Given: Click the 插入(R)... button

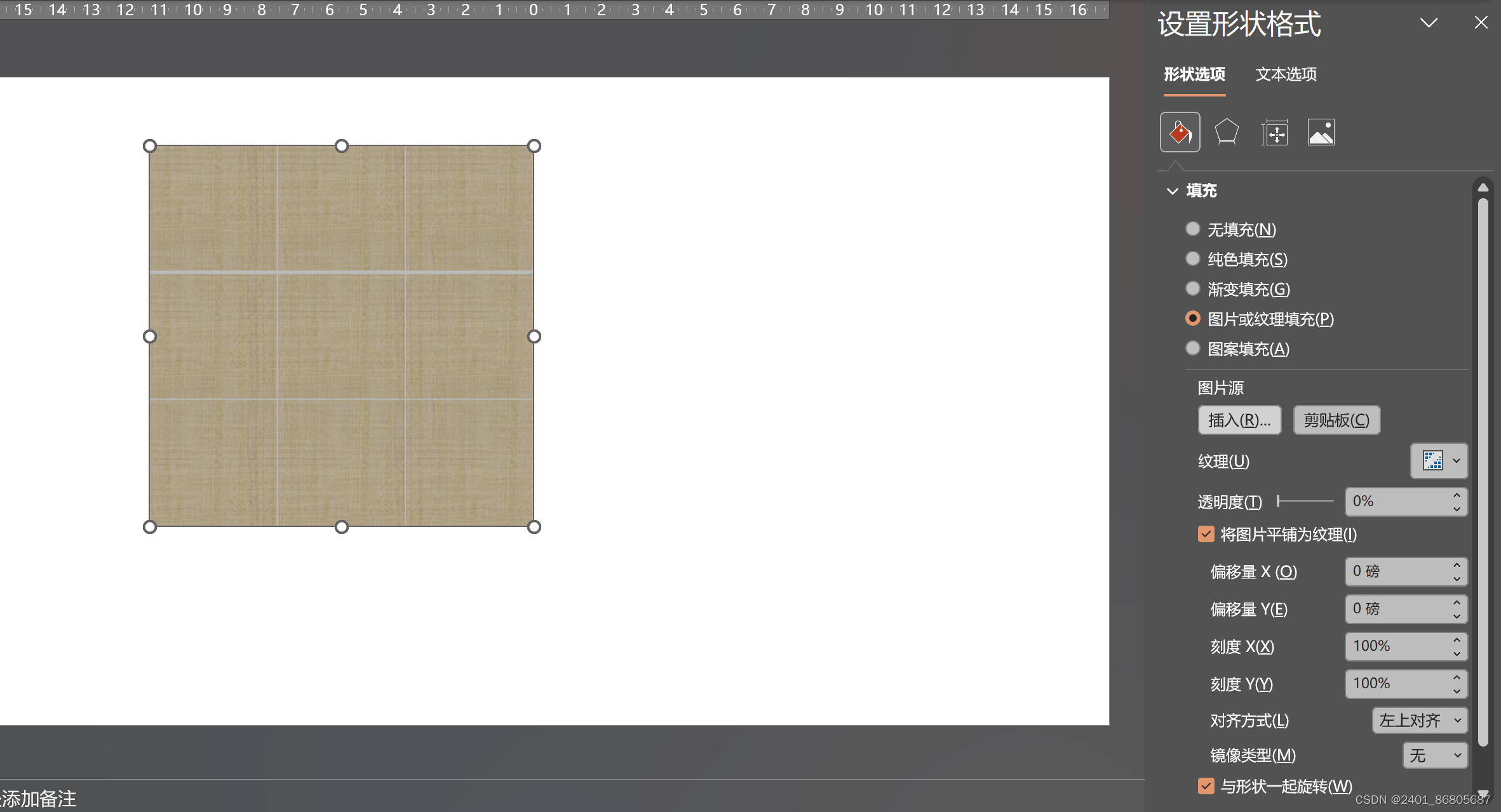Looking at the screenshot, I should 1239,420.
